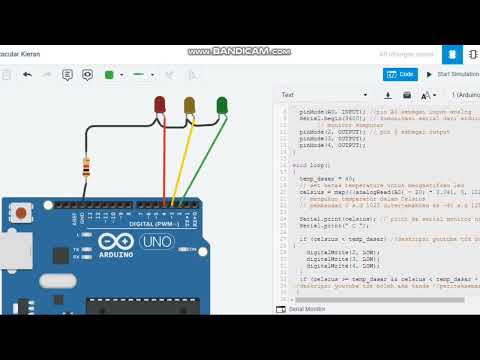Click the 'Serial.print(celsius);' code line
The height and width of the screenshot is (360, 480).
(338, 219)
